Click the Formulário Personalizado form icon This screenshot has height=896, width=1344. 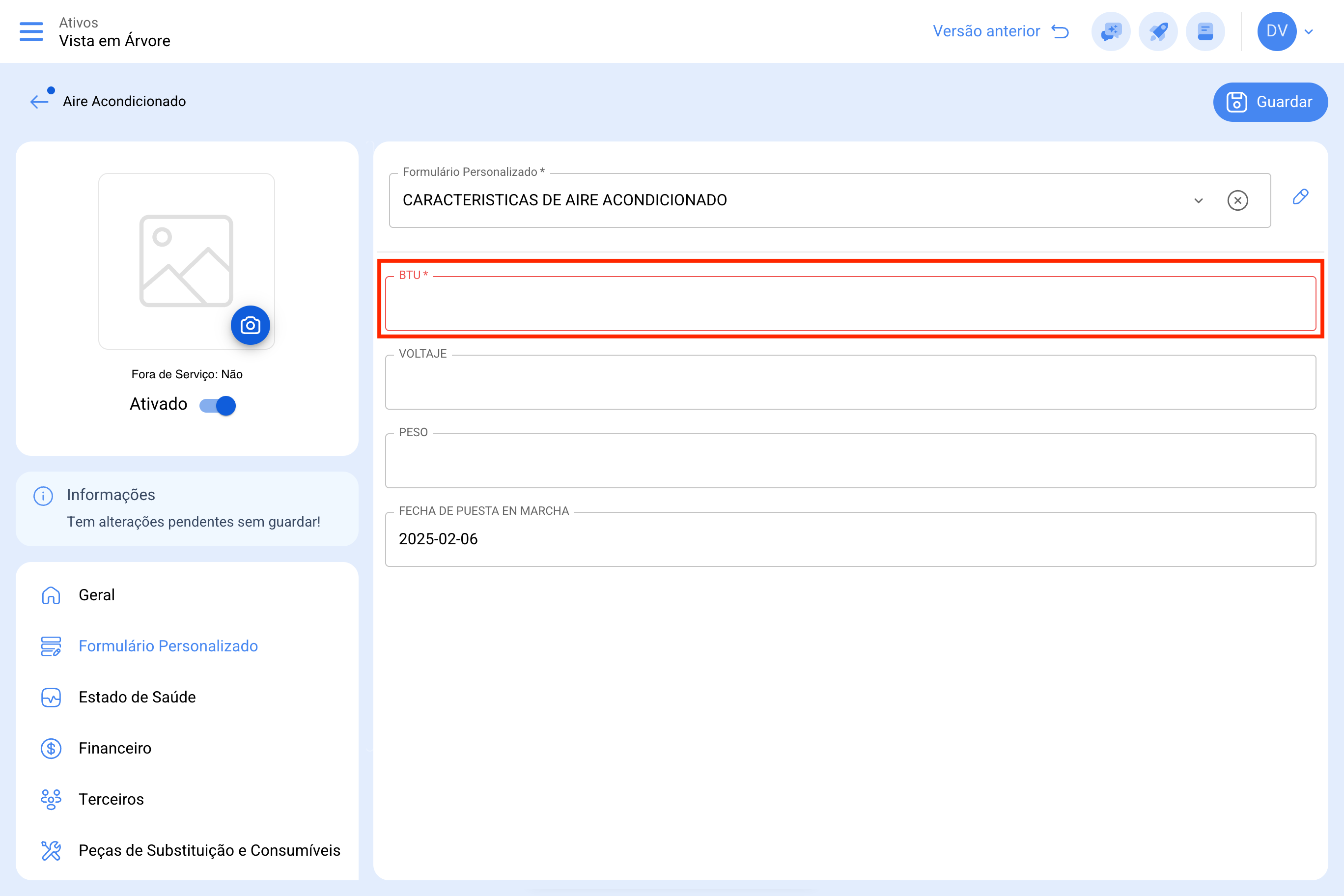click(51, 646)
